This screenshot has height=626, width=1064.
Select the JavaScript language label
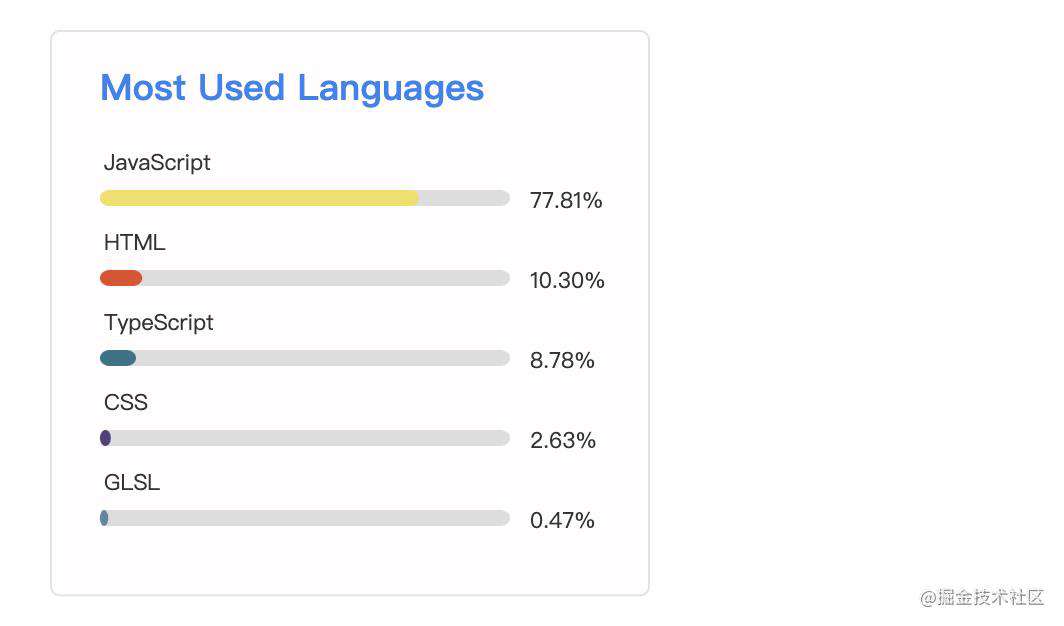157,163
